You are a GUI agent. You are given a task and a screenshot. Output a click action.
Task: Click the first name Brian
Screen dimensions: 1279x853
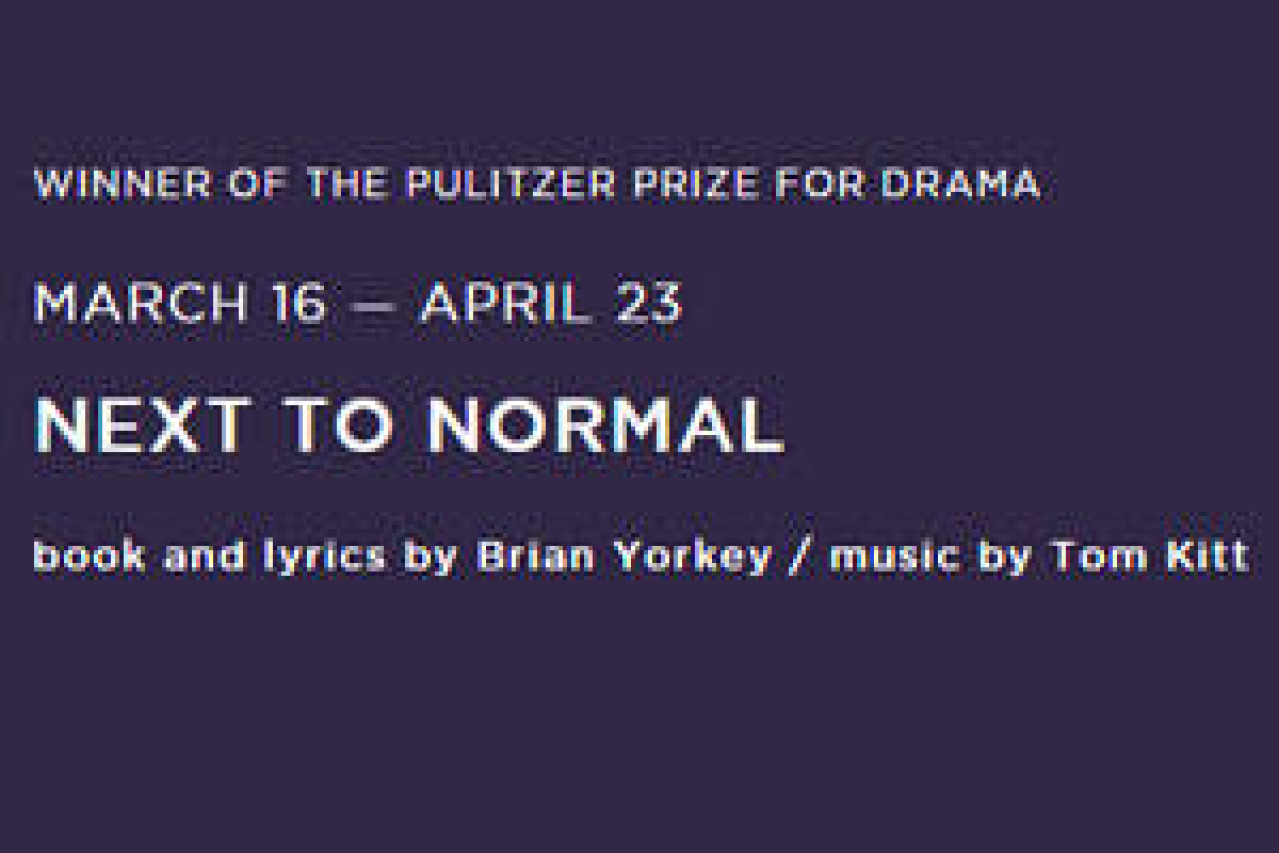(x=535, y=557)
